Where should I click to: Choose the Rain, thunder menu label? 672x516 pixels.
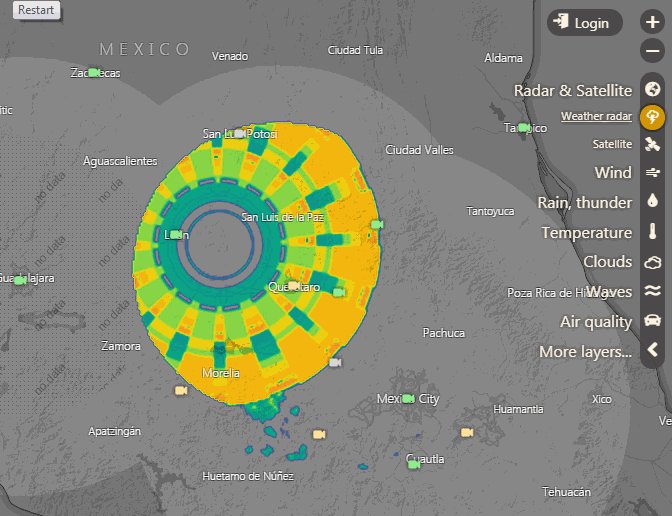[585, 202]
